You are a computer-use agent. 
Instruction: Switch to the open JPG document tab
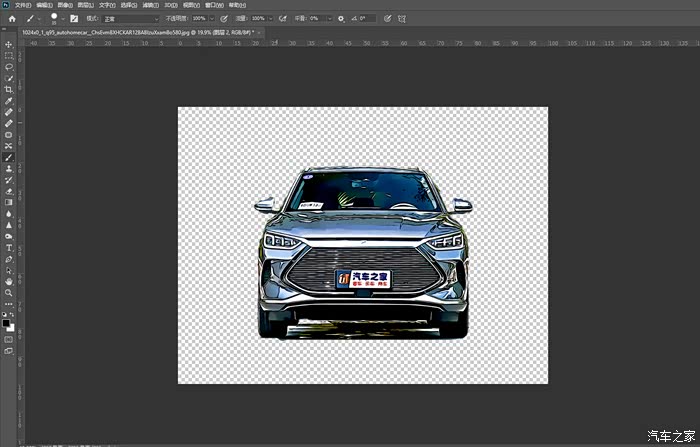[140, 32]
